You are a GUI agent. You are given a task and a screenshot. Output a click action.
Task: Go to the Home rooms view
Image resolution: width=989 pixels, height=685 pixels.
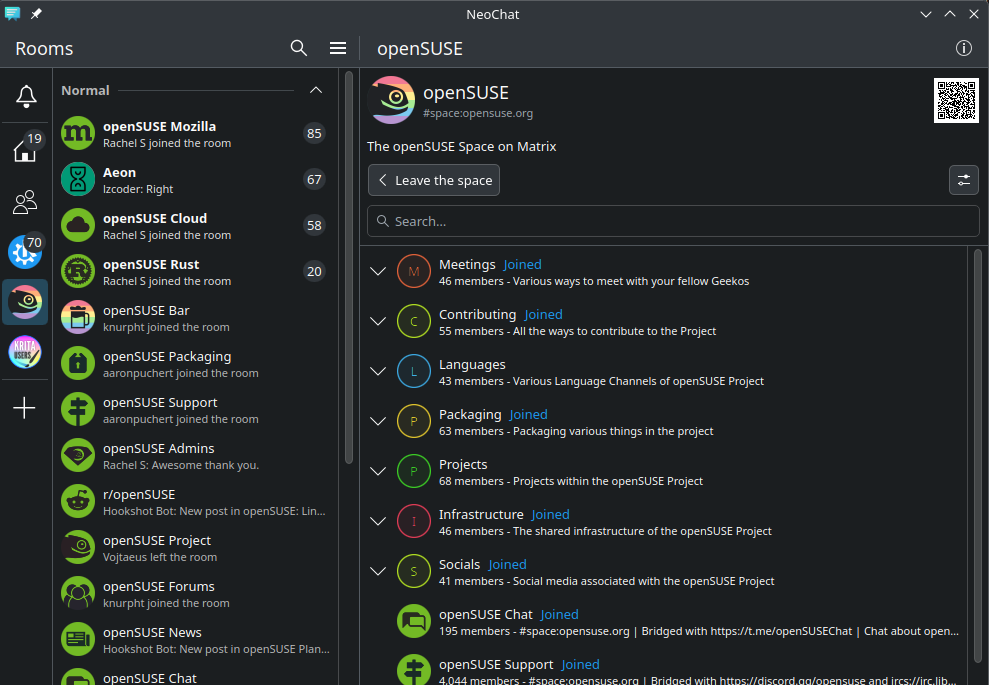click(x=25, y=150)
